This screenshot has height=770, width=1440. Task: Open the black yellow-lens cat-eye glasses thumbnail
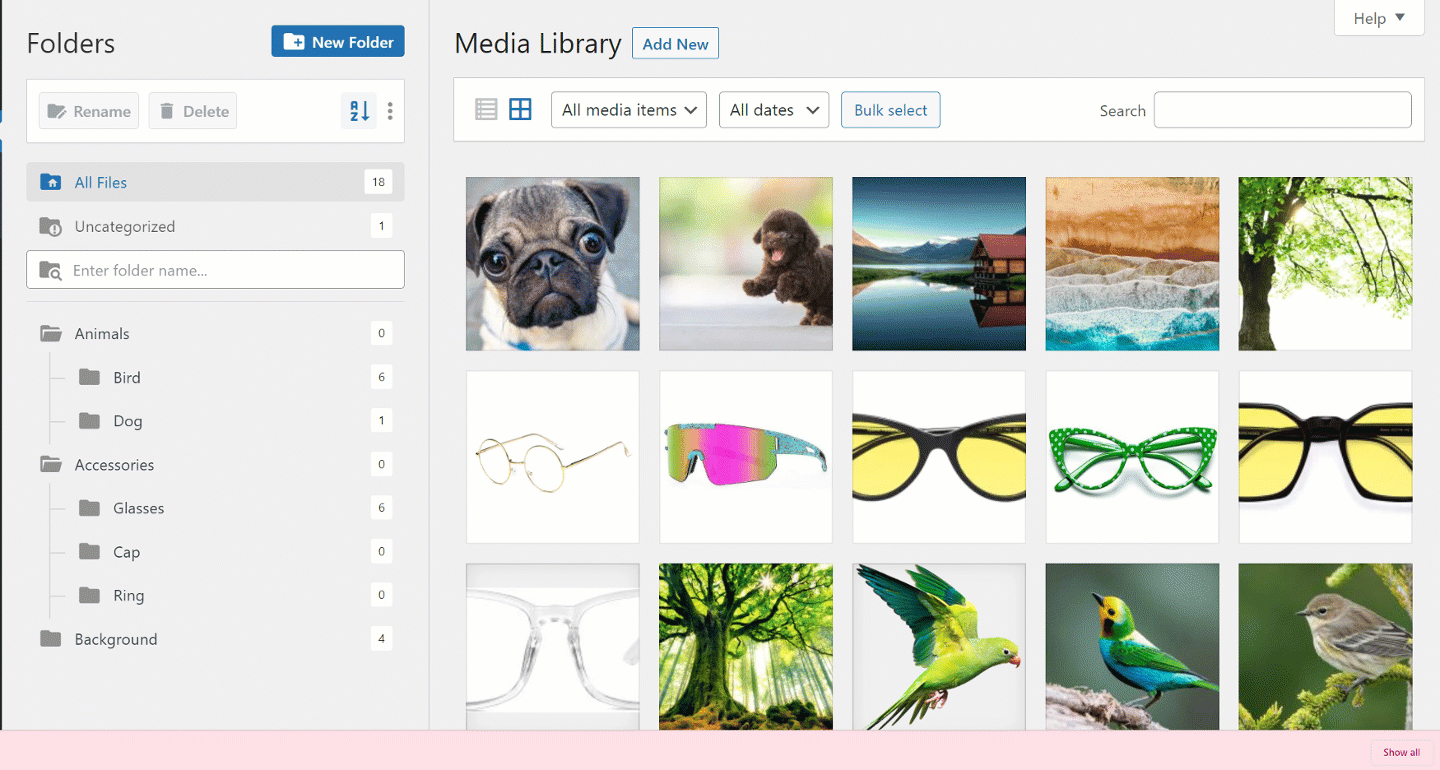(939, 457)
